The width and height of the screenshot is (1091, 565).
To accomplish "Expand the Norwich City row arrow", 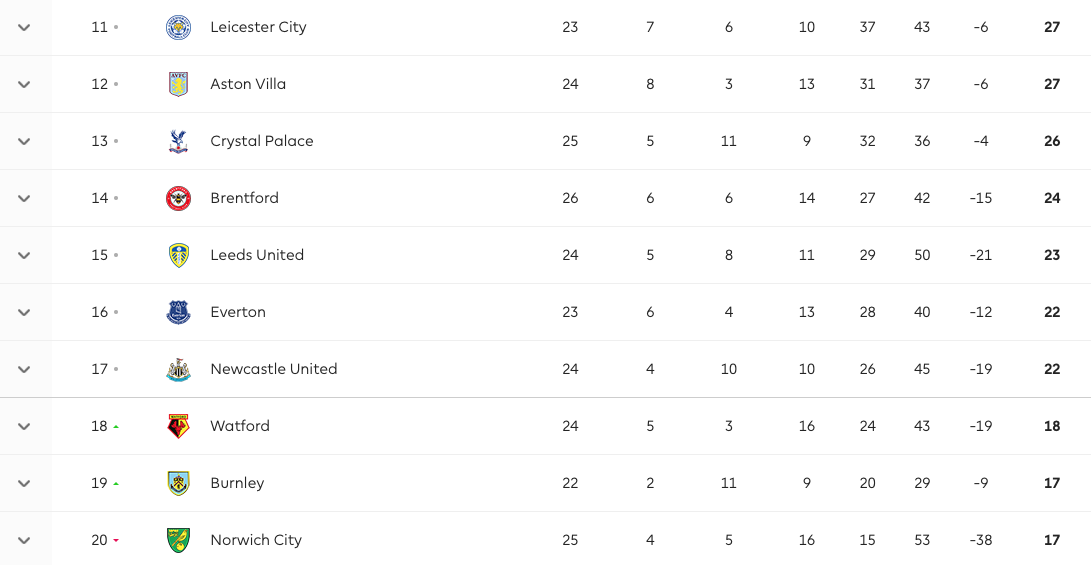I will (24, 541).
